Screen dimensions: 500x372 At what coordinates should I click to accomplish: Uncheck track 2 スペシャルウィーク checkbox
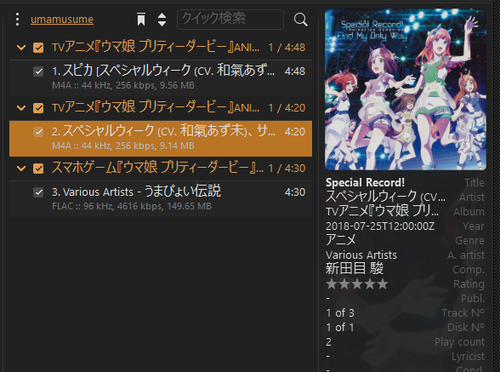[x=38, y=132]
